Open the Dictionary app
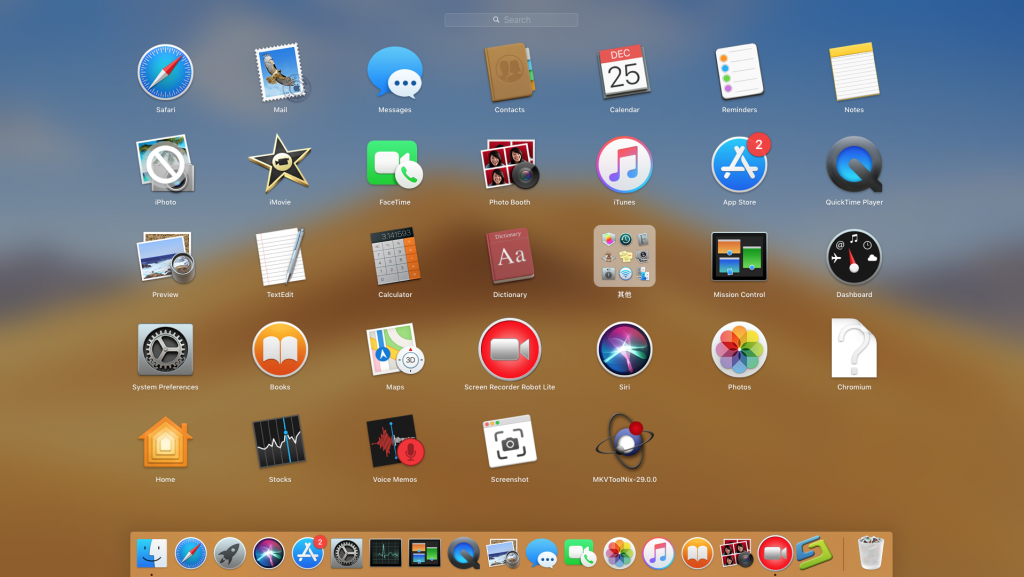1024x577 pixels. tap(510, 255)
